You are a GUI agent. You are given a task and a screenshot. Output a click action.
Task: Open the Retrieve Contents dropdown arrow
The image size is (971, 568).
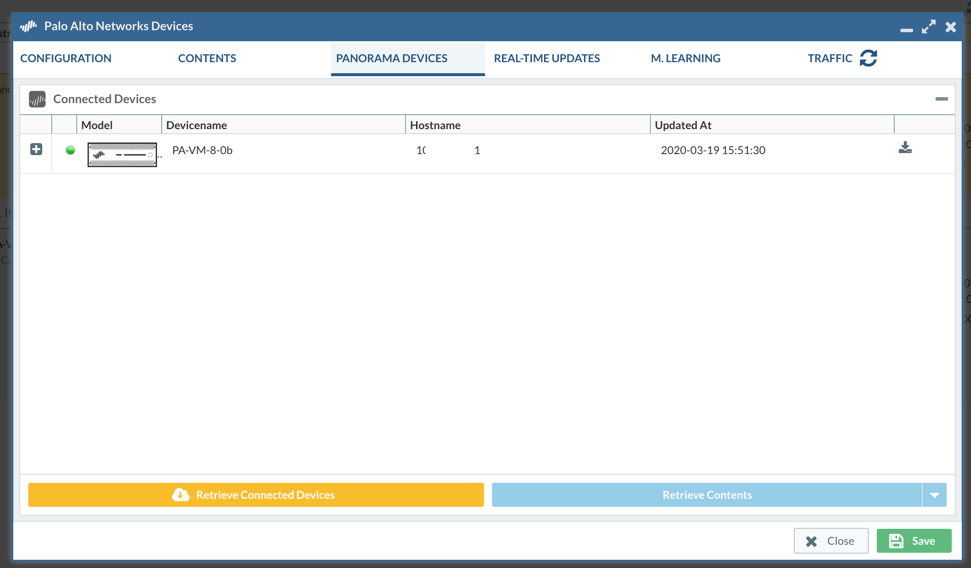(x=934, y=495)
